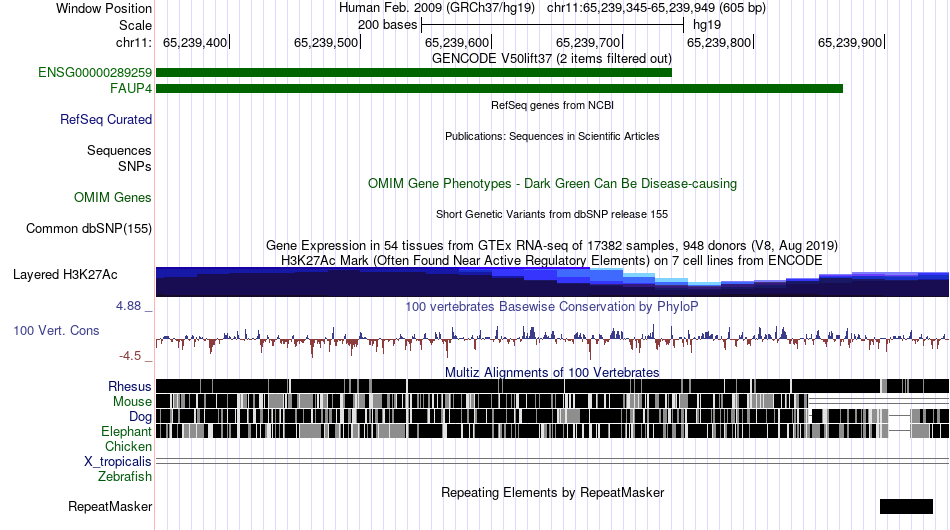Click the Common dbSNP(155) track label
The height and width of the screenshot is (530, 950).
coord(89,228)
